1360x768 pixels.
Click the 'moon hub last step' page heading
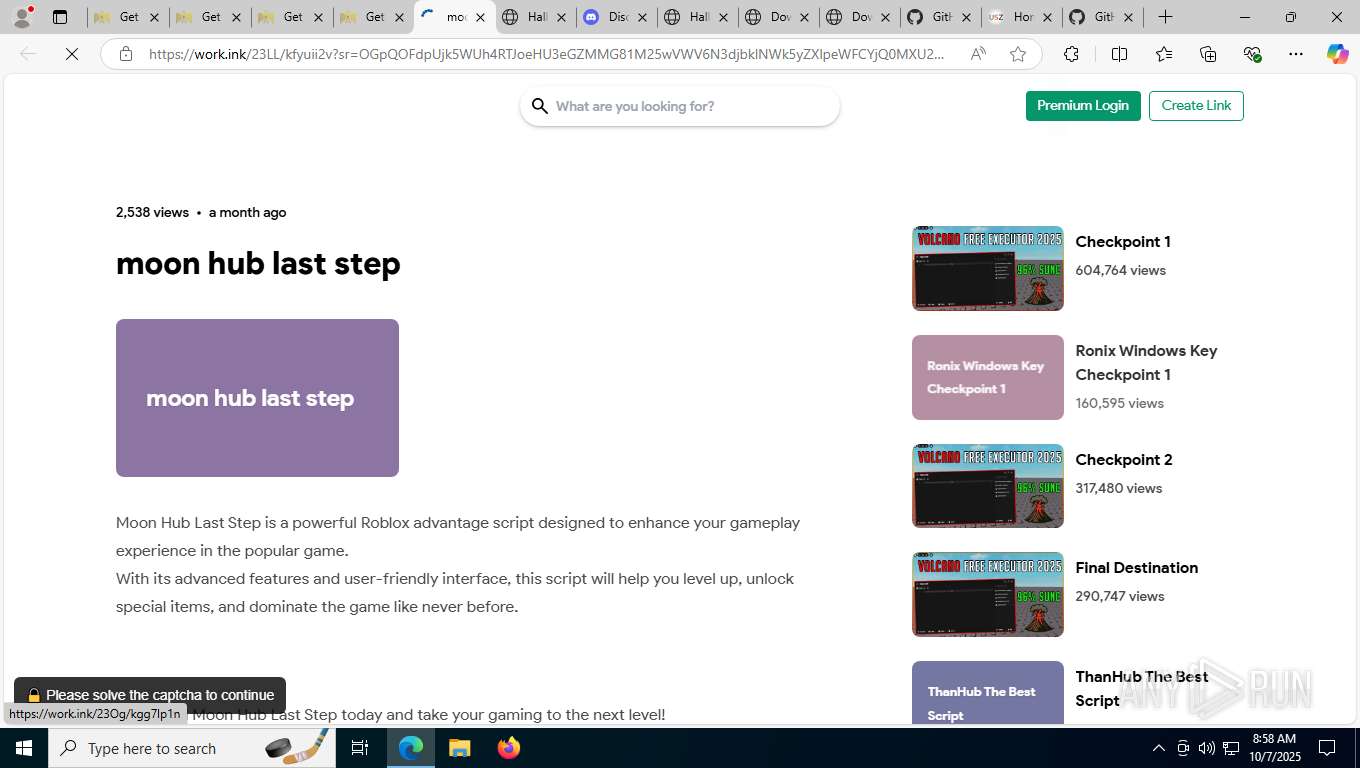[x=258, y=264]
